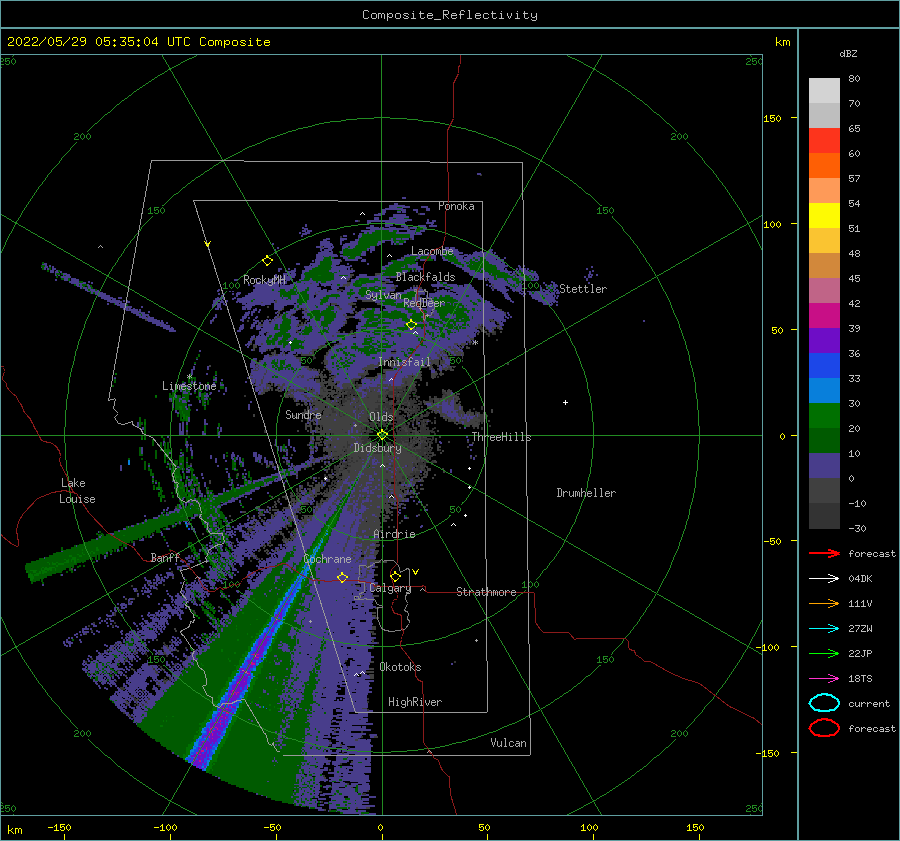Choose the magenta 18TS arrow legend icon

pos(824,679)
